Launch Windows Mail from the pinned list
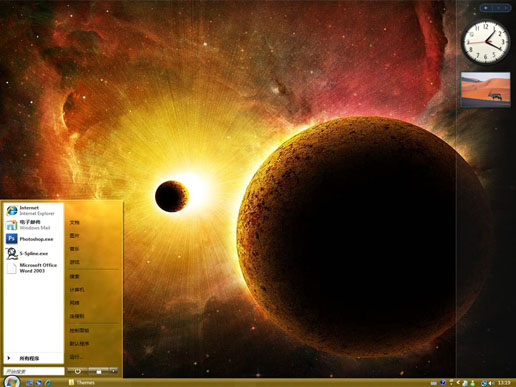 (33, 225)
